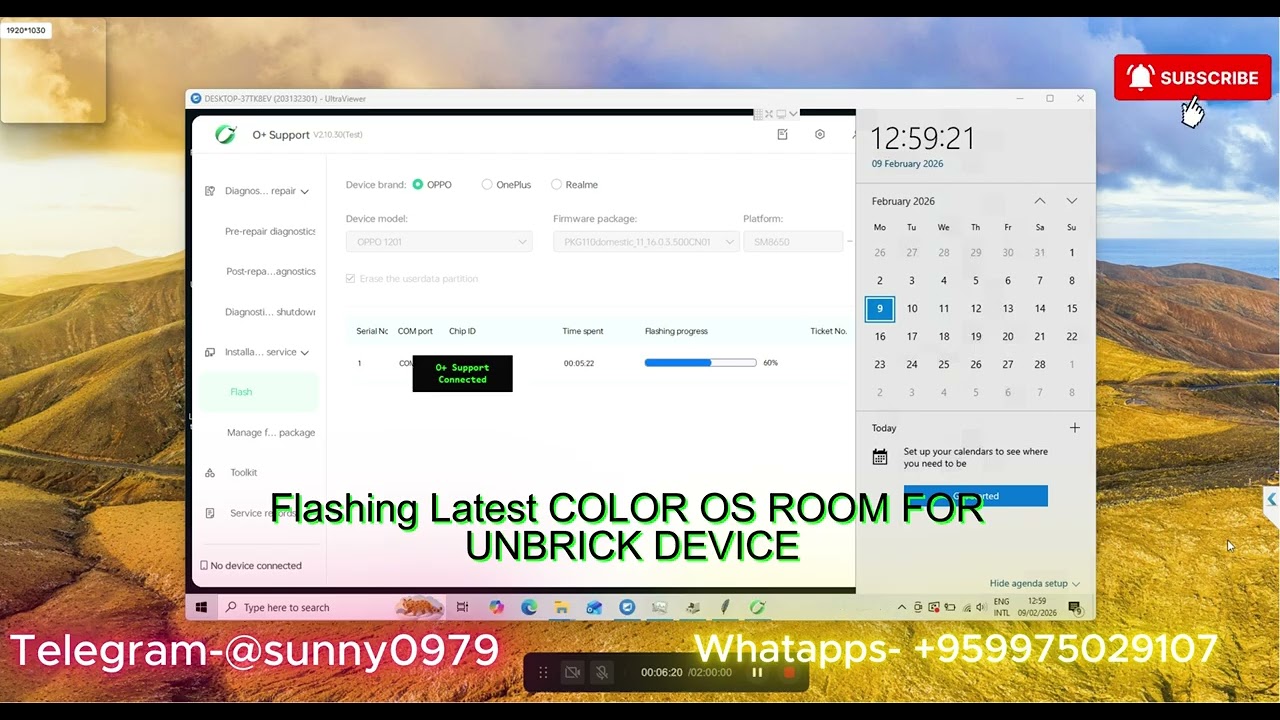Click the Service records sidebar icon
Image resolution: width=1280 pixels, height=720 pixels.
pyautogui.click(x=210, y=513)
